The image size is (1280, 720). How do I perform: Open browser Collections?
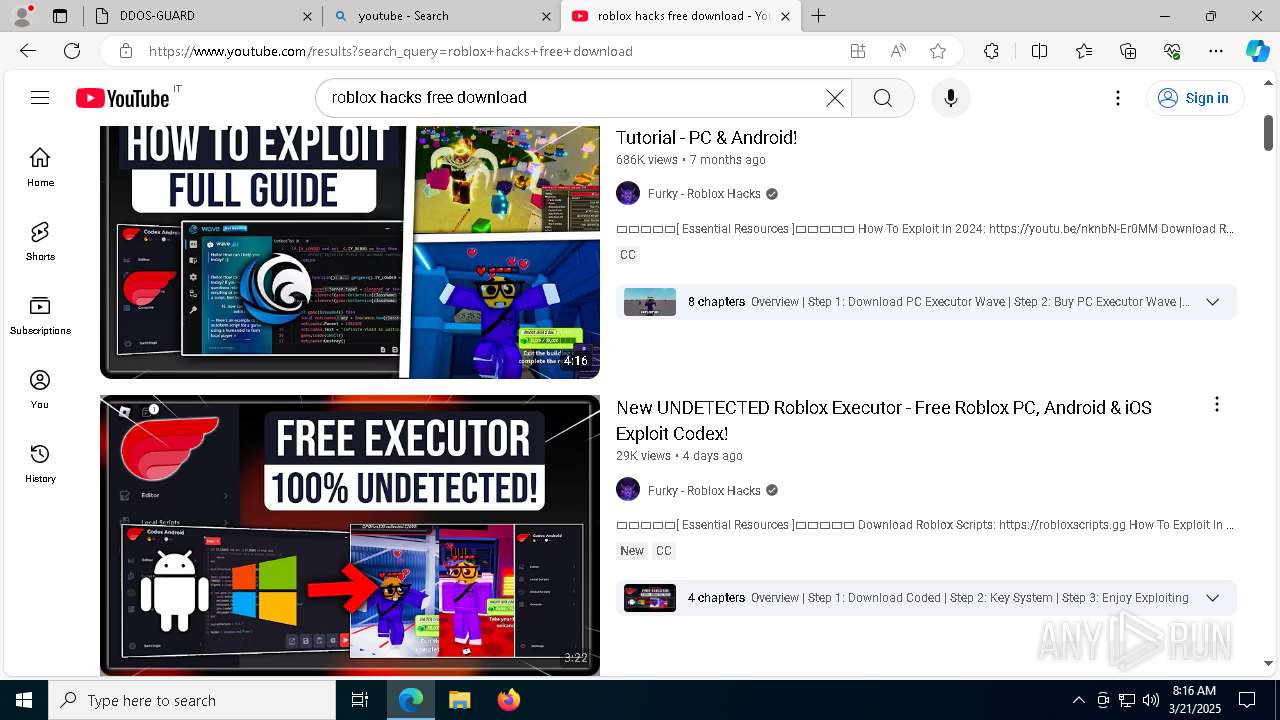pos(1128,51)
